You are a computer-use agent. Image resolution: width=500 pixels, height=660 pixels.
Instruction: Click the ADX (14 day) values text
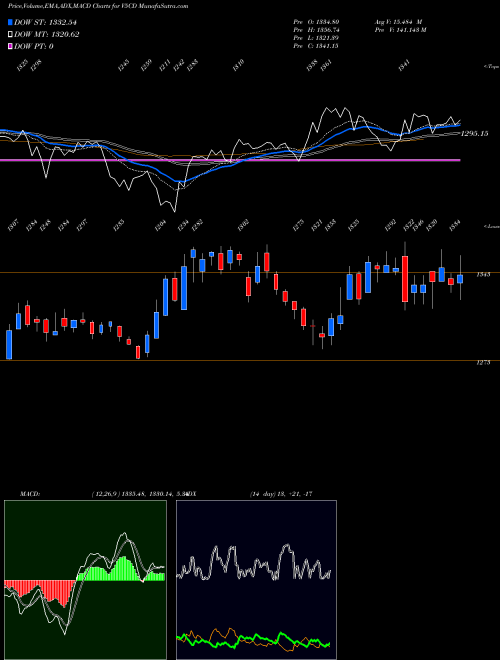281,494
